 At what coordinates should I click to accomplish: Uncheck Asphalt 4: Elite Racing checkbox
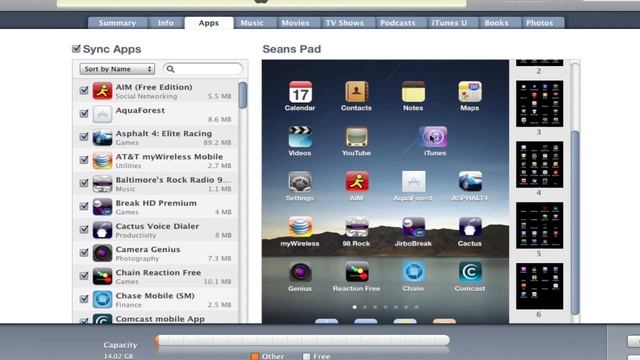click(84, 137)
